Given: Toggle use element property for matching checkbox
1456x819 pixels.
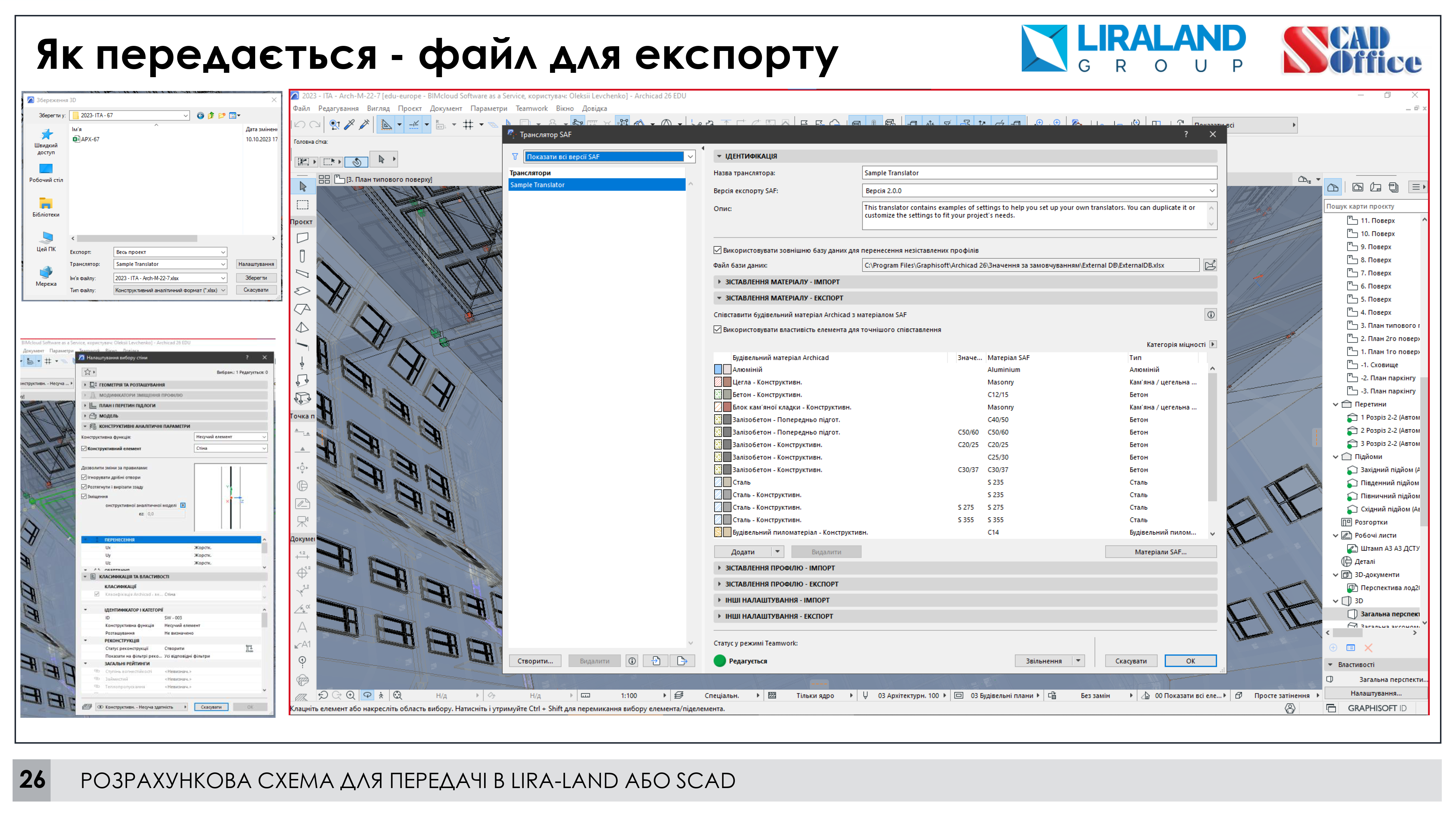Looking at the screenshot, I should (x=717, y=329).
